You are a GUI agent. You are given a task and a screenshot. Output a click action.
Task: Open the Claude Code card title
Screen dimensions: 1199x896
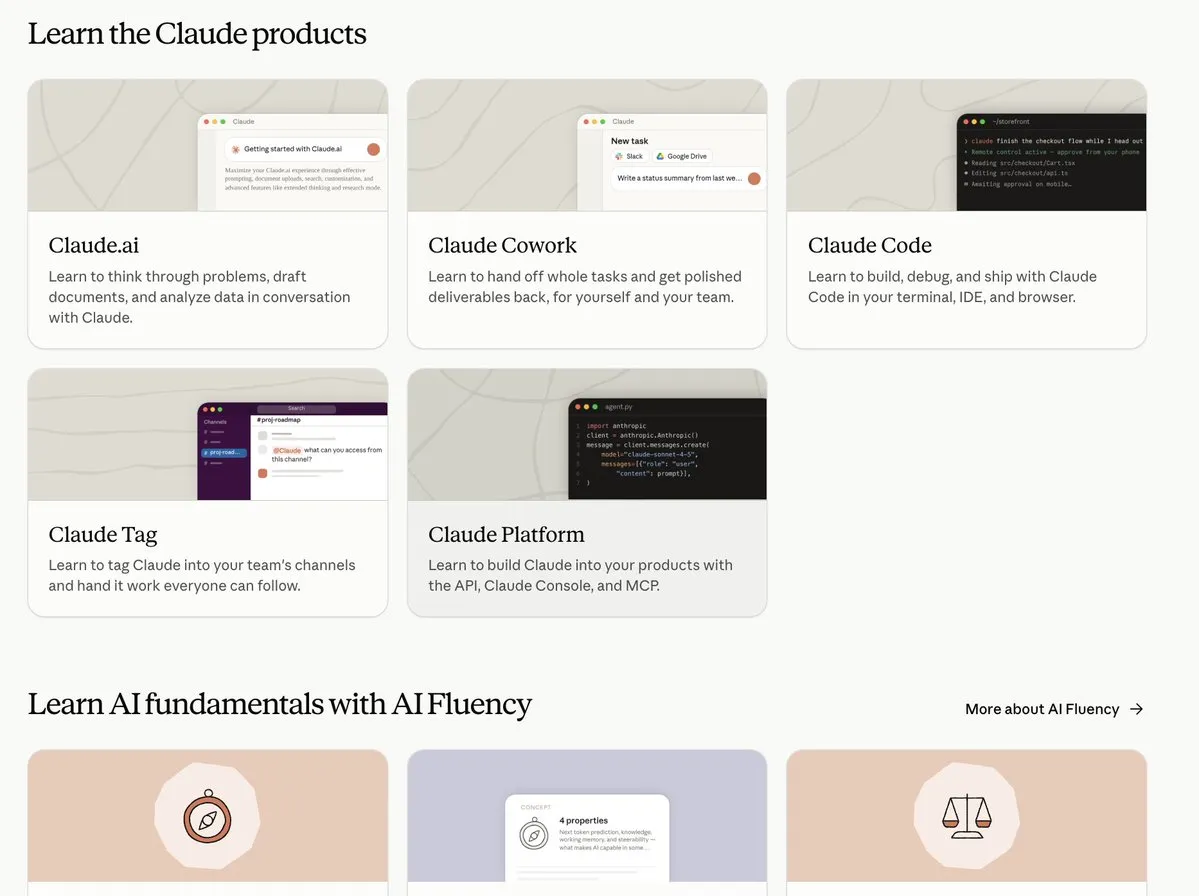[x=869, y=245]
